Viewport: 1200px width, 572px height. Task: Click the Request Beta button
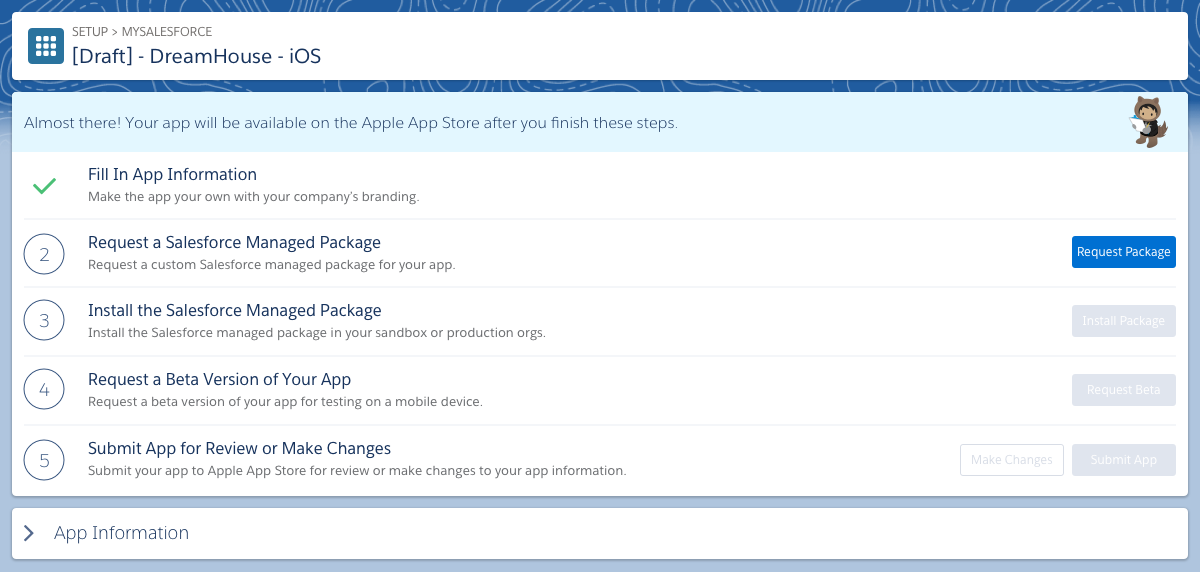coord(1124,390)
